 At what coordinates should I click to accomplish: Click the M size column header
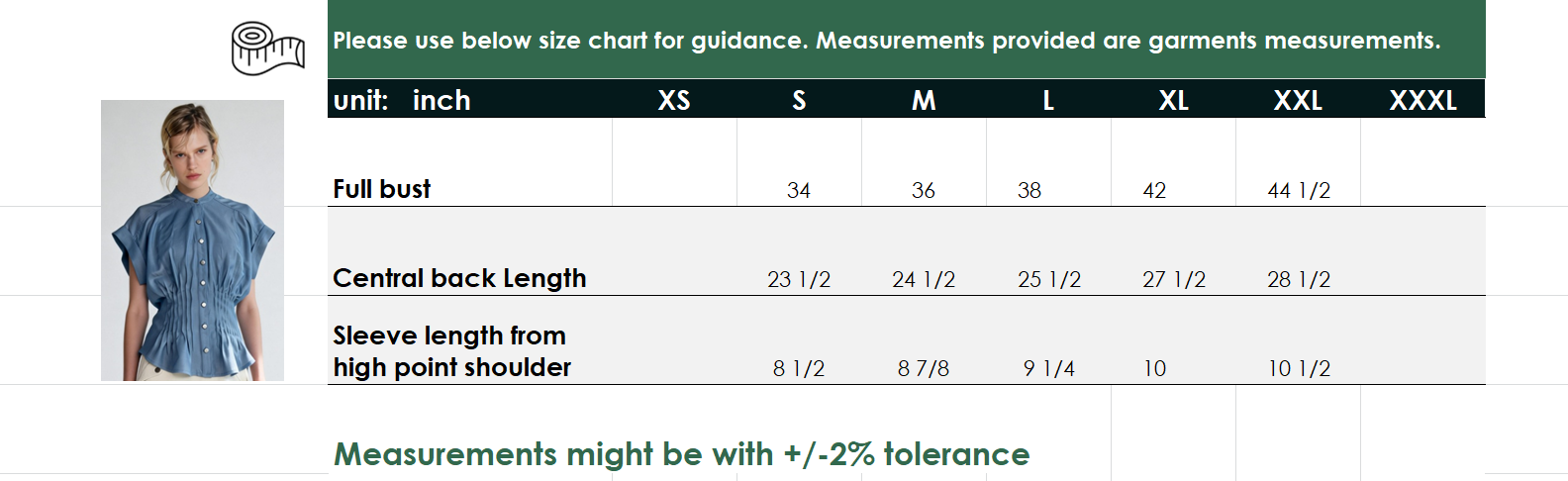click(924, 100)
